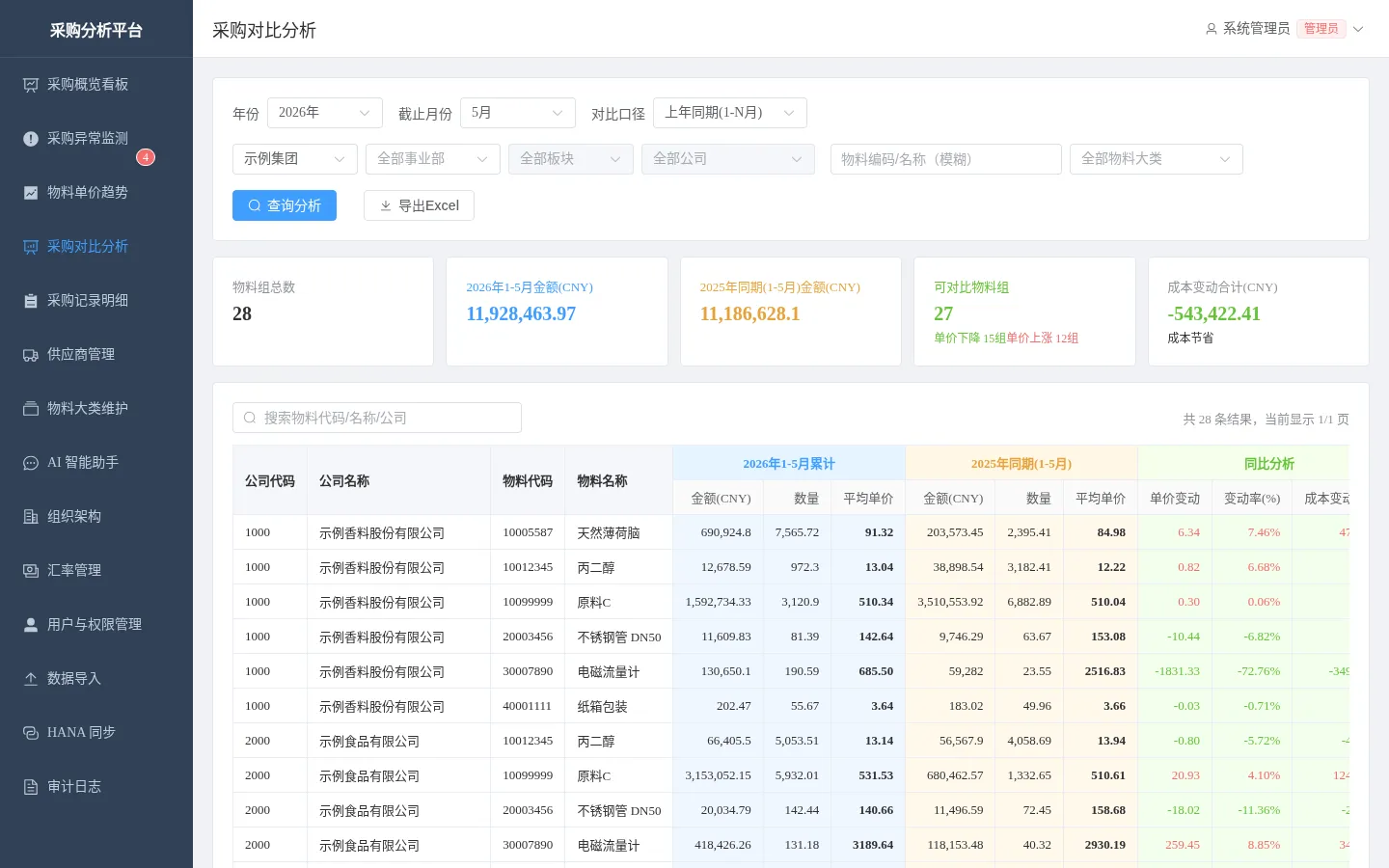The width and height of the screenshot is (1389, 868).
Task: Click the 管理员 role tag
Action: [1321, 29]
